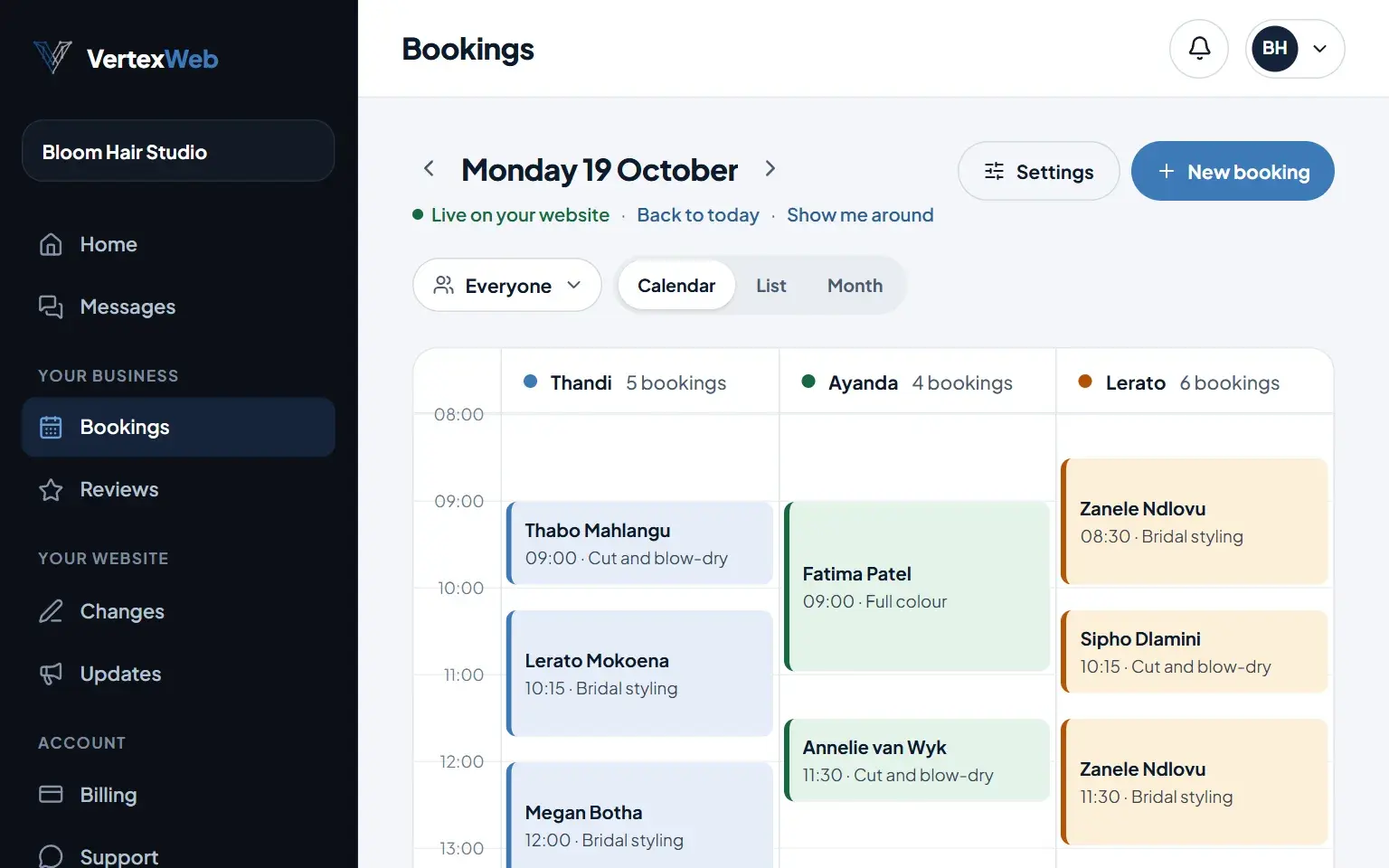Click the VertexWeb logo icon

(x=52, y=58)
